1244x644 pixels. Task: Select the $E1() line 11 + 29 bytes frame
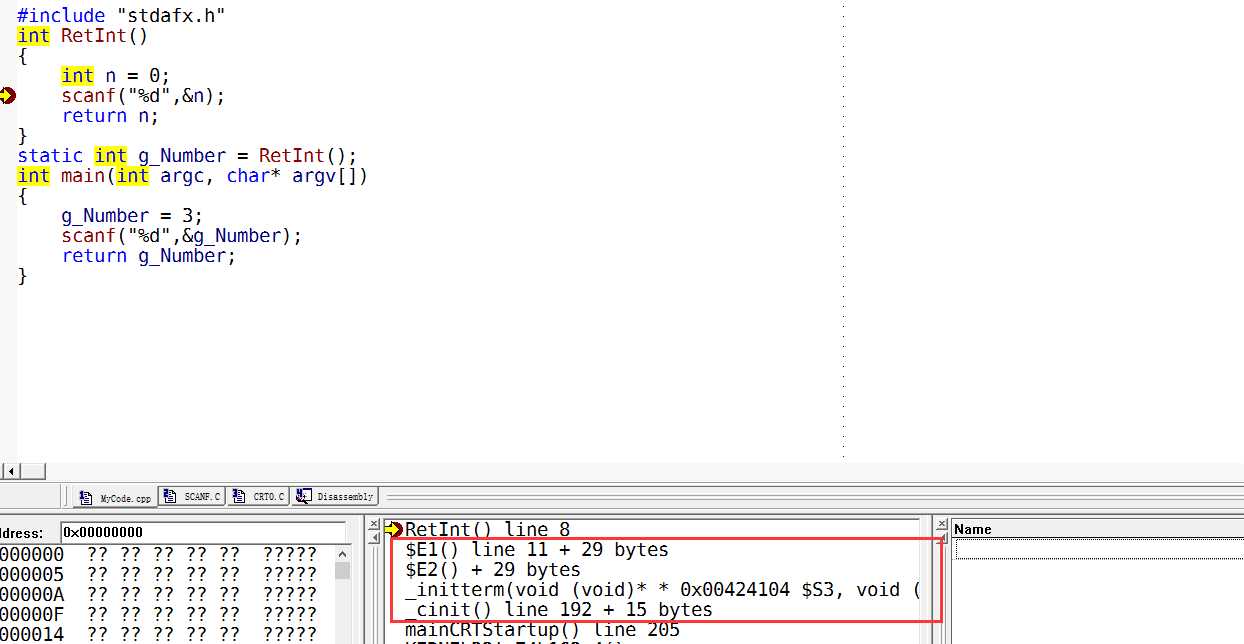(x=537, y=549)
